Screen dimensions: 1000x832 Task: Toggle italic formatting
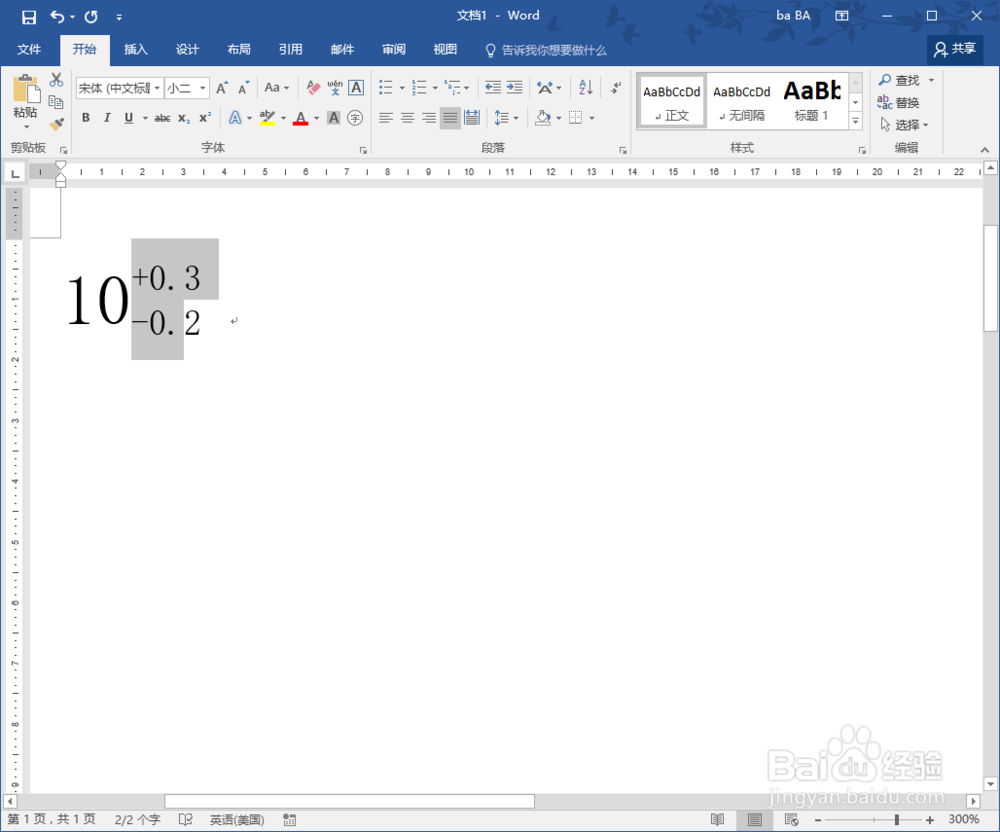point(107,118)
